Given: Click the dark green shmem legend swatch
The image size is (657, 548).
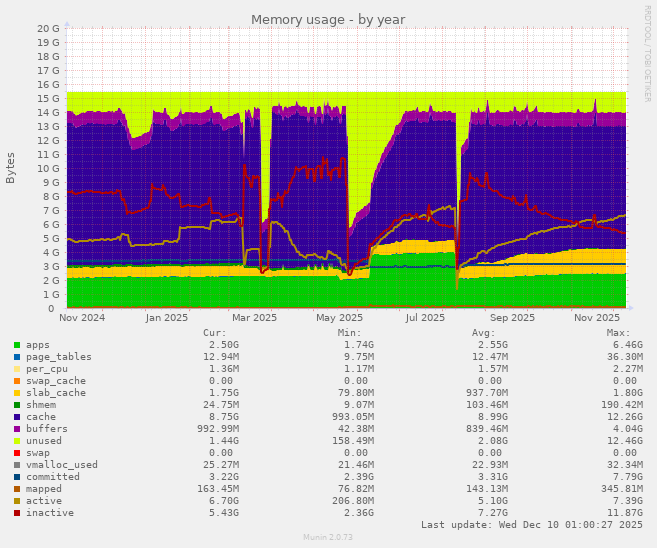Looking at the screenshot, I should tap(17, 405).
